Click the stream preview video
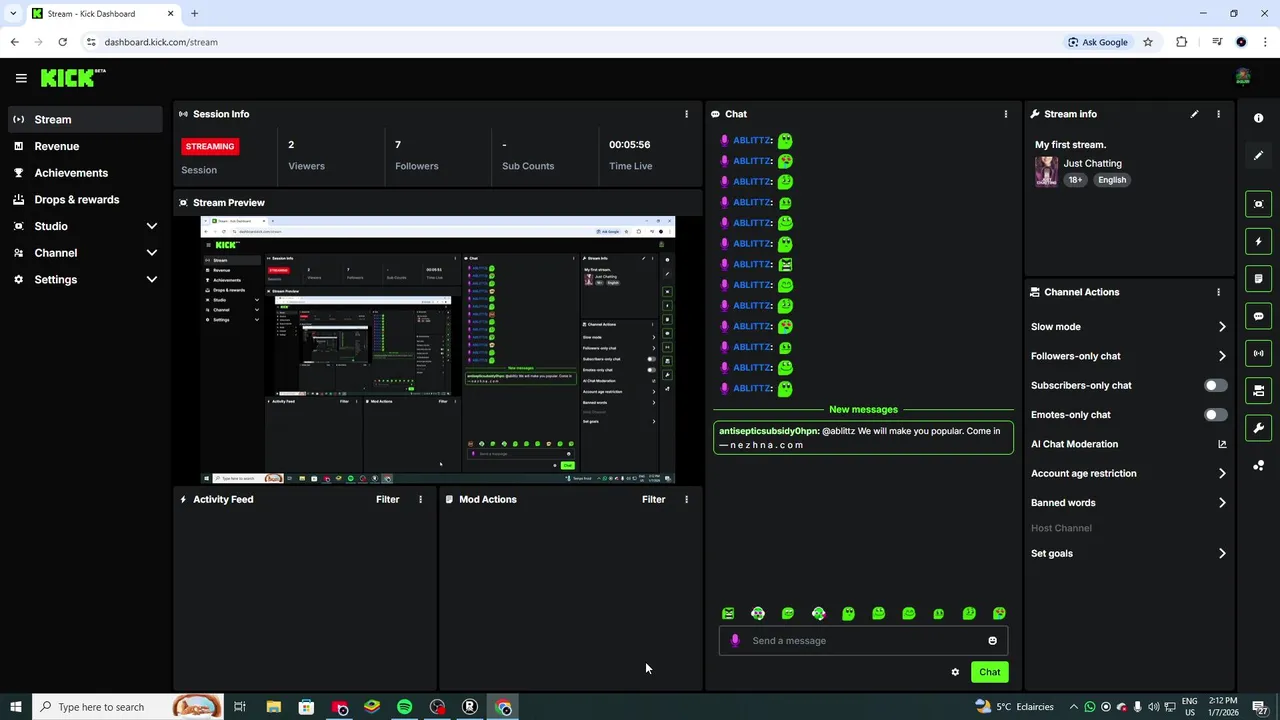Viewport: 1280px width, 720px height. pos(438,350)
